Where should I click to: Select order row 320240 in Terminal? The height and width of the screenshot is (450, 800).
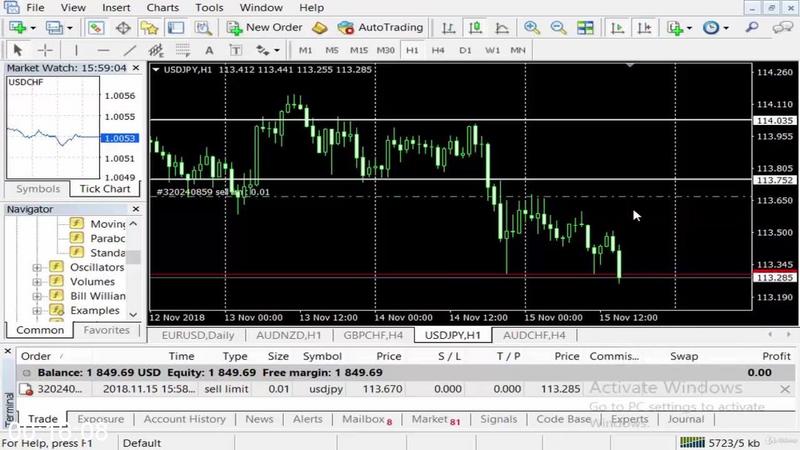coord(406,389)
